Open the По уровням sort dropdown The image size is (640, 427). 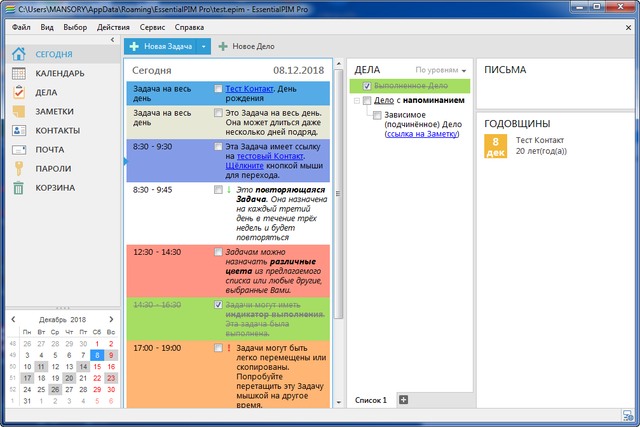tap(440, 70)
